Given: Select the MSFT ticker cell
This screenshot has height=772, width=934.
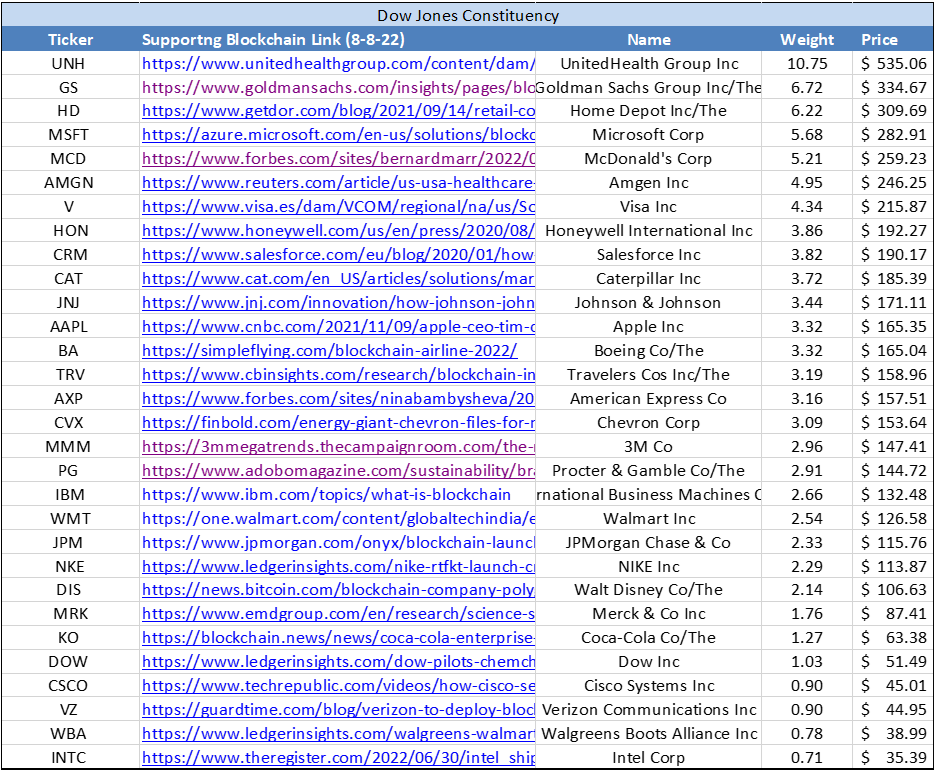Looking at the screenshot, I should [x=69, y=135].
